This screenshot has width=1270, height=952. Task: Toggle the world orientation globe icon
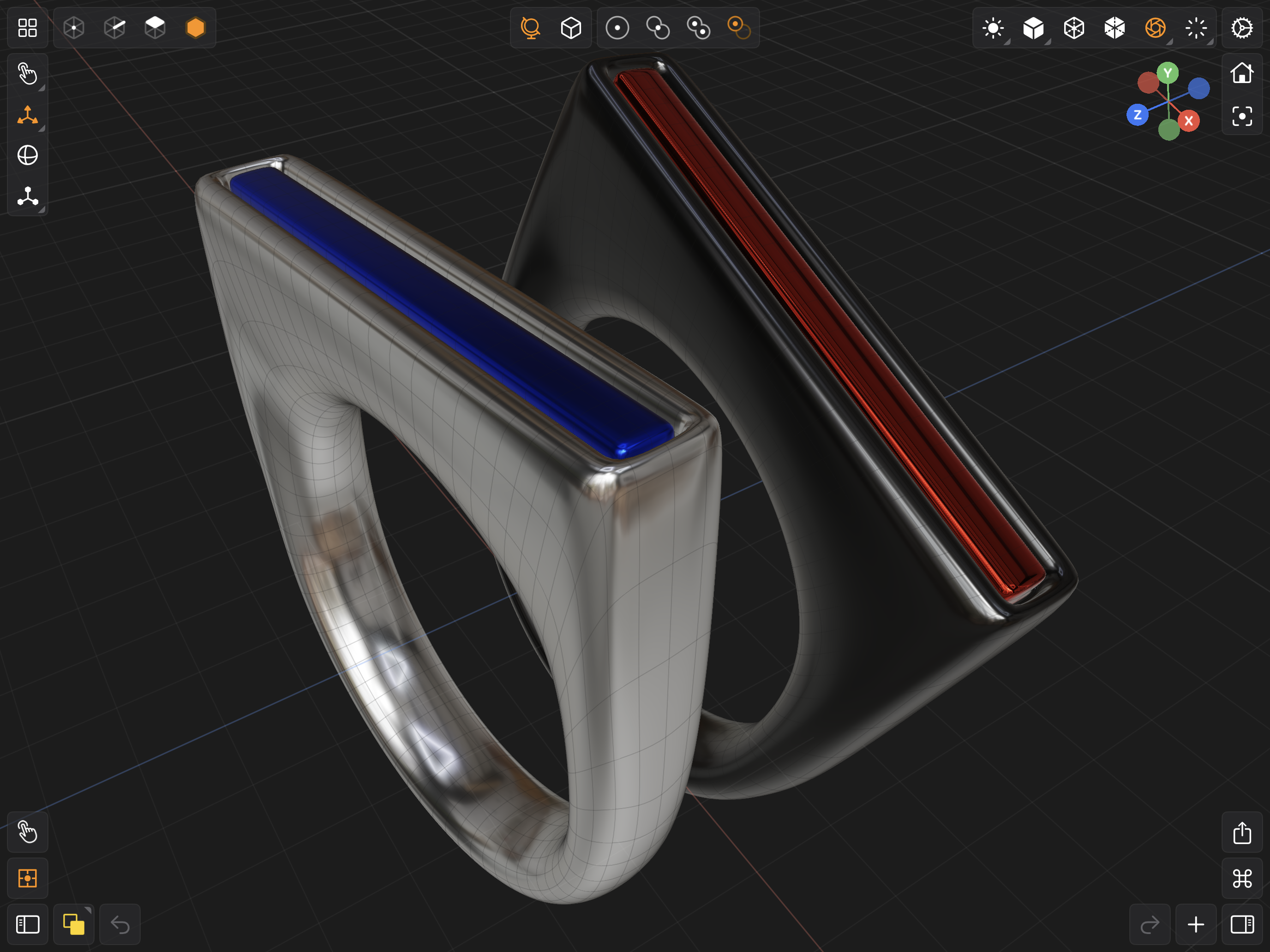531,28
